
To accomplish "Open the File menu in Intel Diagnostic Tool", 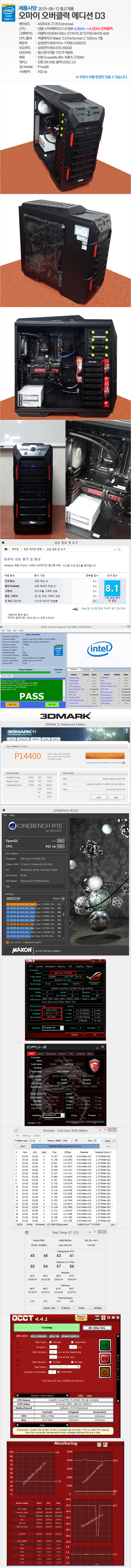I will pyautogui.click(x=3, y=631).
